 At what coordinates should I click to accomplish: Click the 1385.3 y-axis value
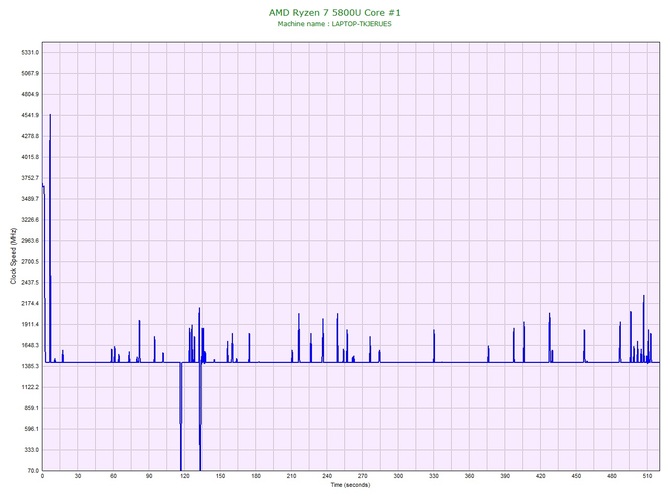point(30,367)
